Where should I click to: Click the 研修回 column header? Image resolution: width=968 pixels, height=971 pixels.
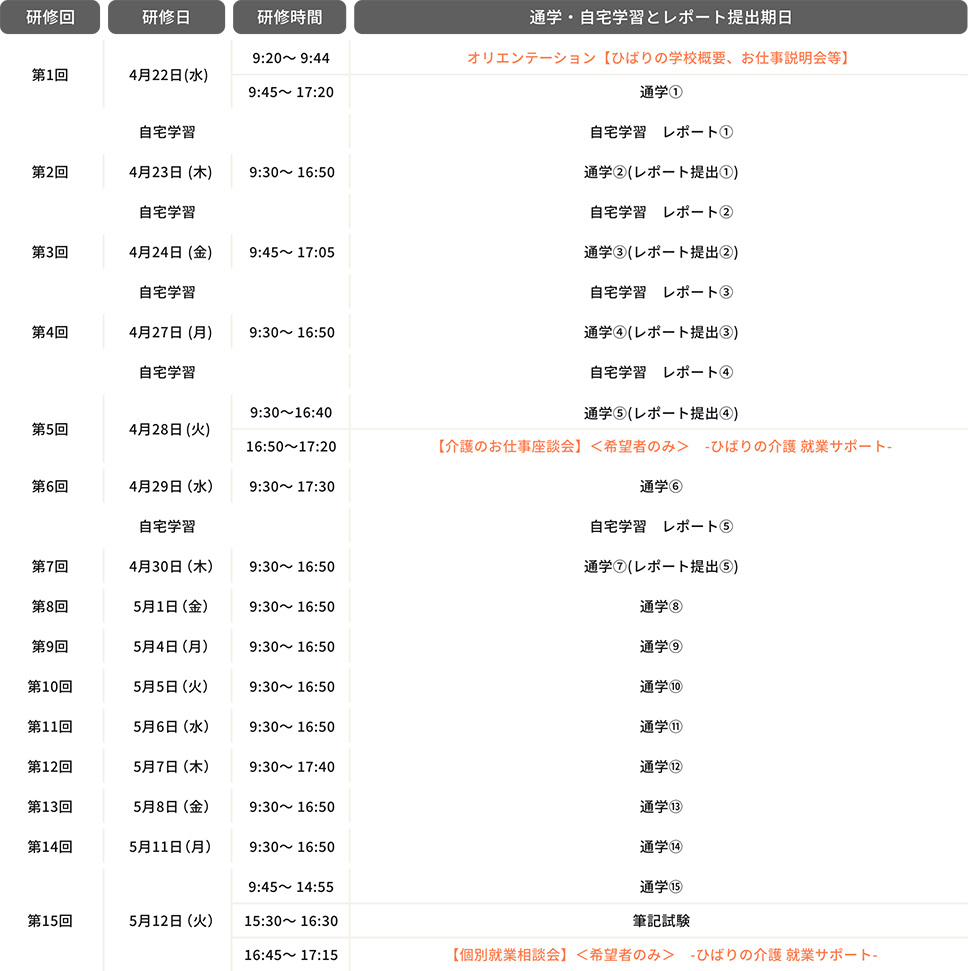(50, 18)
